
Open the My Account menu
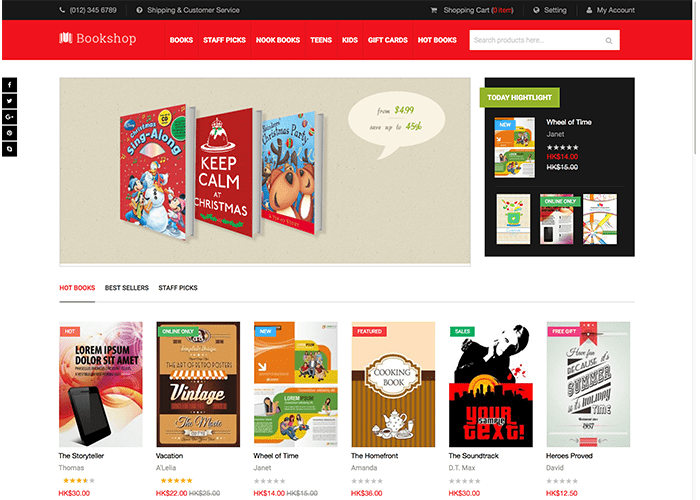click(x=610, y=10)
